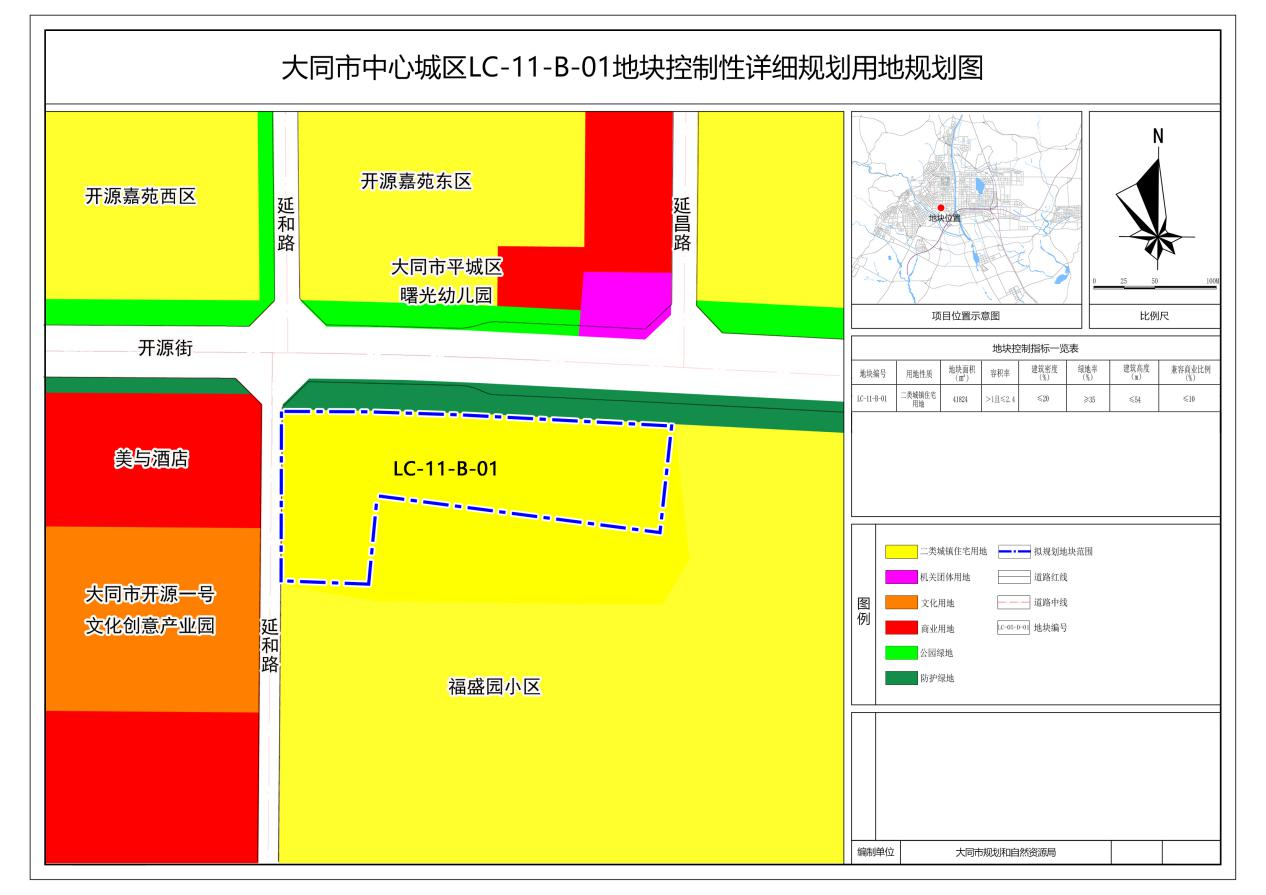This screenshot has height=895, width=1266.
Task: Pick the red commercial land legend swatch
Action: [x=901, y=629]
